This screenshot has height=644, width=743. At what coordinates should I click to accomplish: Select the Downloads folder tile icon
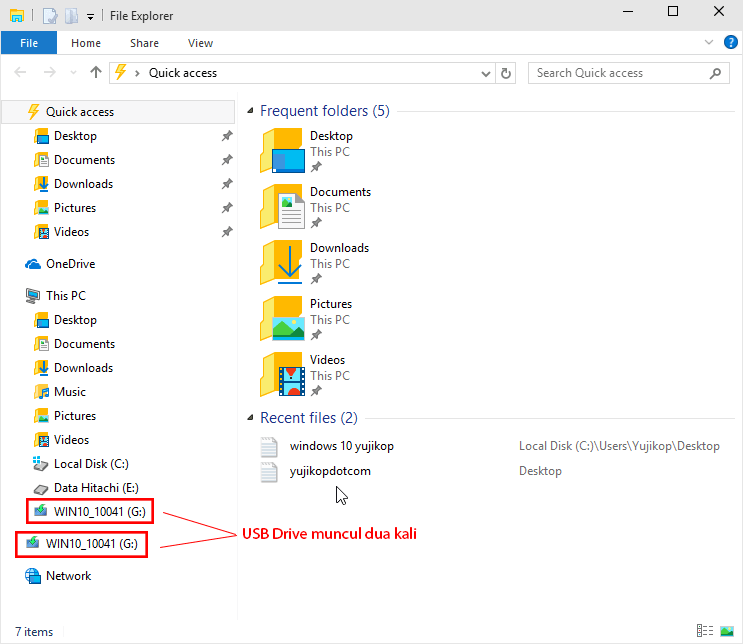coord(282,263)
